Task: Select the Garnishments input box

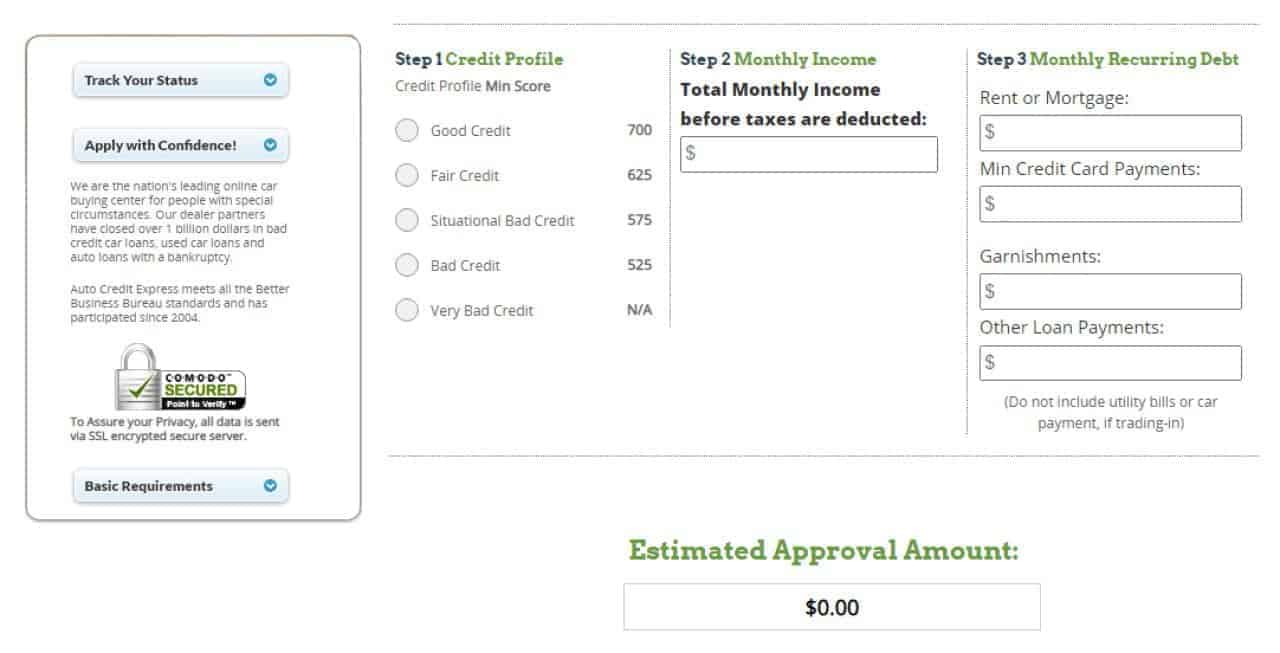Action: pyautogui.click(x=1111, y=291)
